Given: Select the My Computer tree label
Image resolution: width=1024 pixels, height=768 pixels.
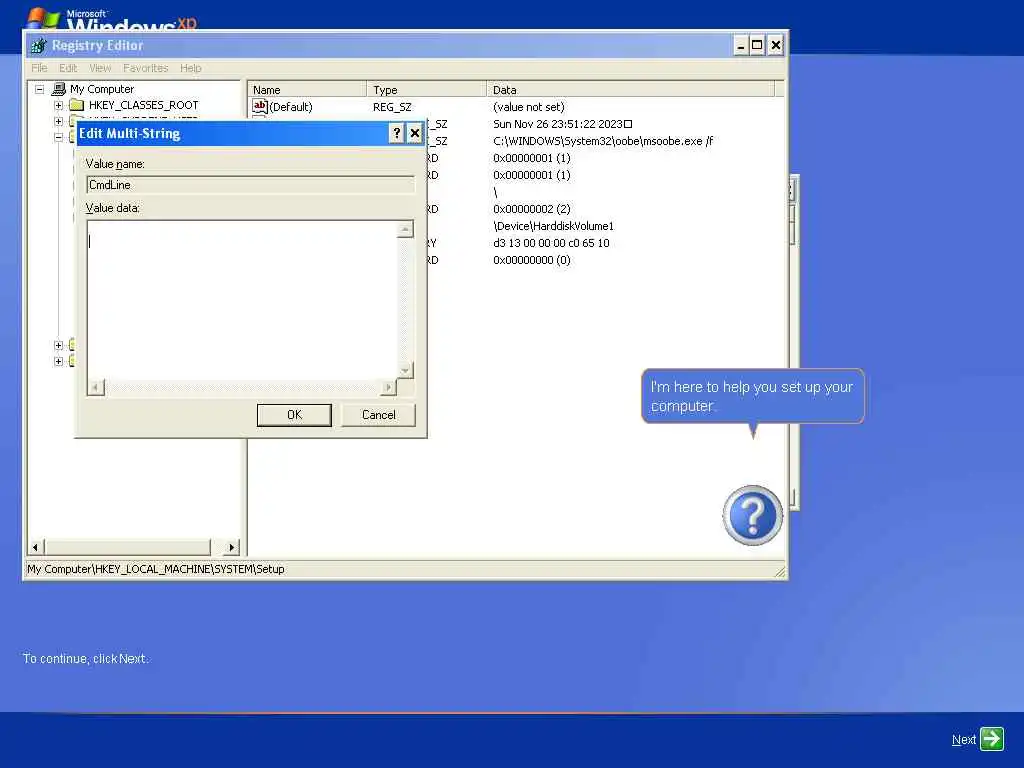Looking at the screenshot, I should pos(102,89).
